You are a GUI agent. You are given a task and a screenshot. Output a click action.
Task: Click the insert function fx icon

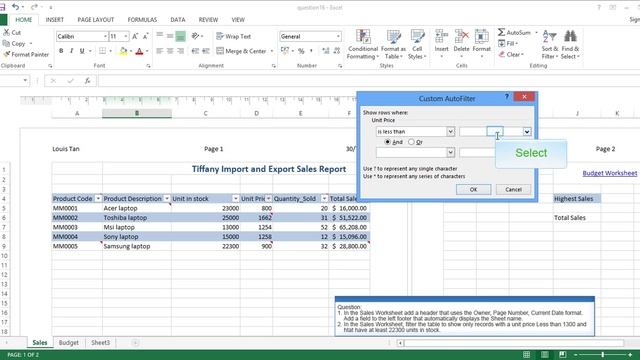[87, 81]
